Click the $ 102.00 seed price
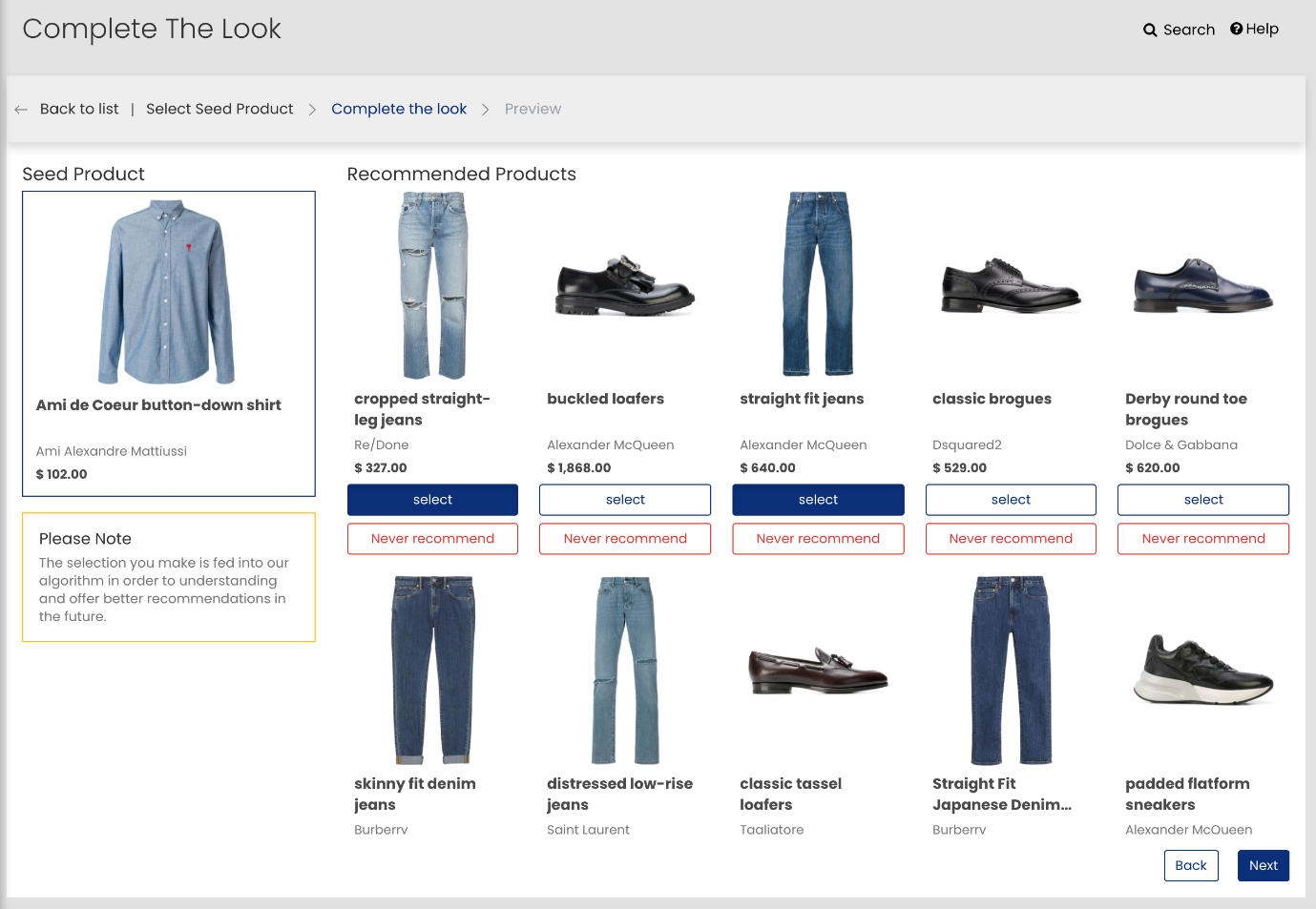 pyautogui.click(x=61, y=474)
